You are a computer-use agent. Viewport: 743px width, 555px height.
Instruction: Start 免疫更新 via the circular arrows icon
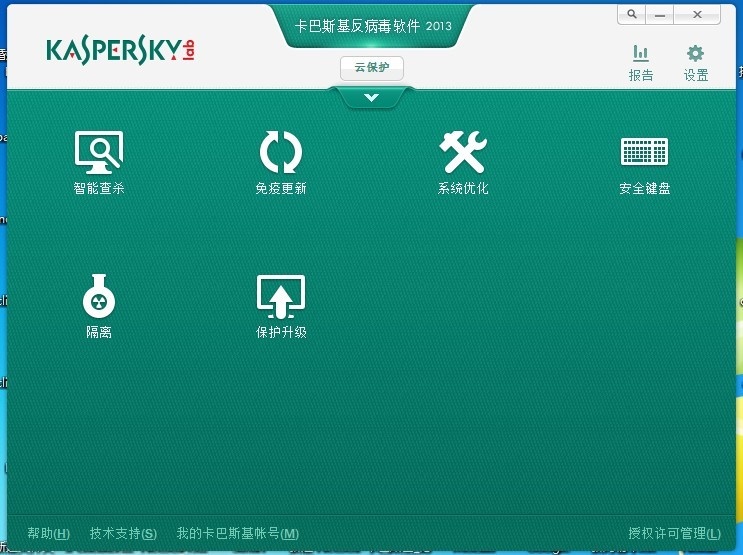pos(280,152)
